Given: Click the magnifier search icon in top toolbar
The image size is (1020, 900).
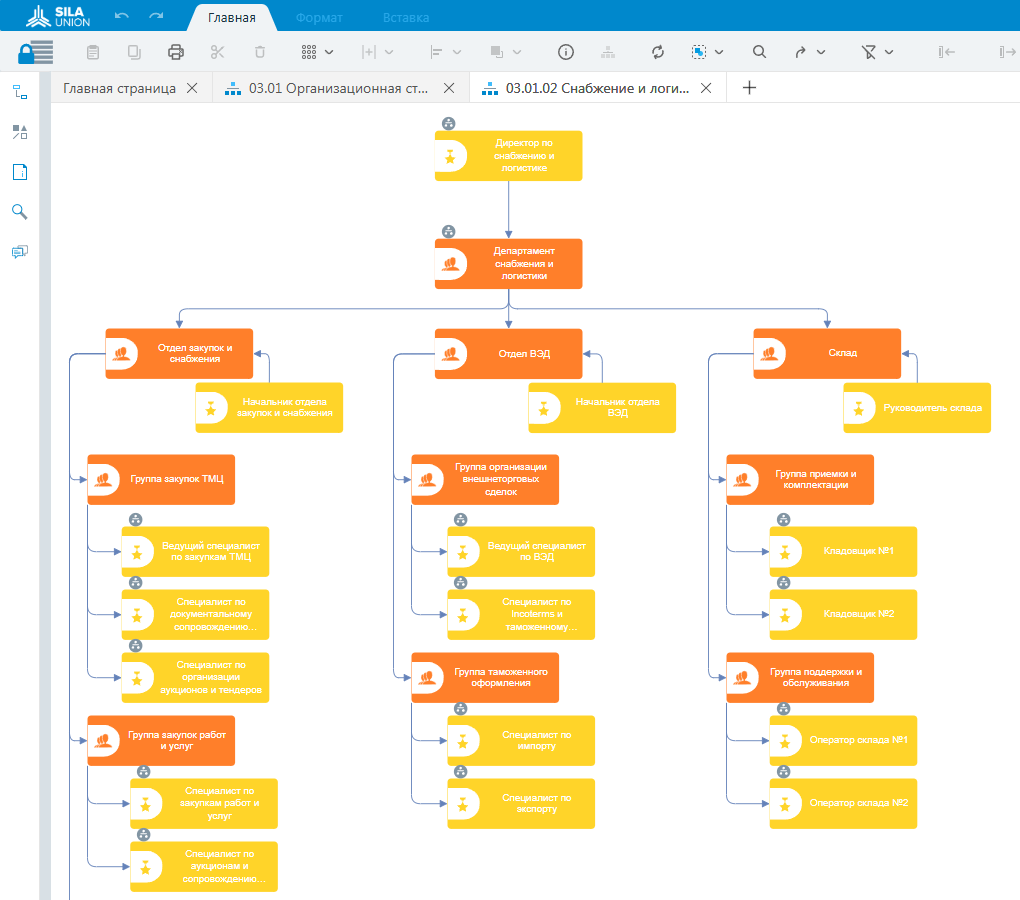Looking at the screenshot, I should [759, 52].
